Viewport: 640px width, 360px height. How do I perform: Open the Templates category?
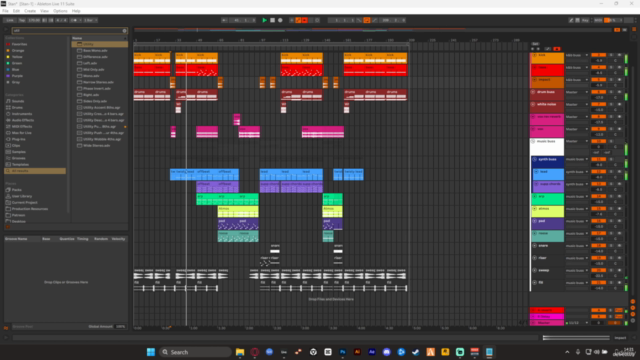click(x=20, y=164)
